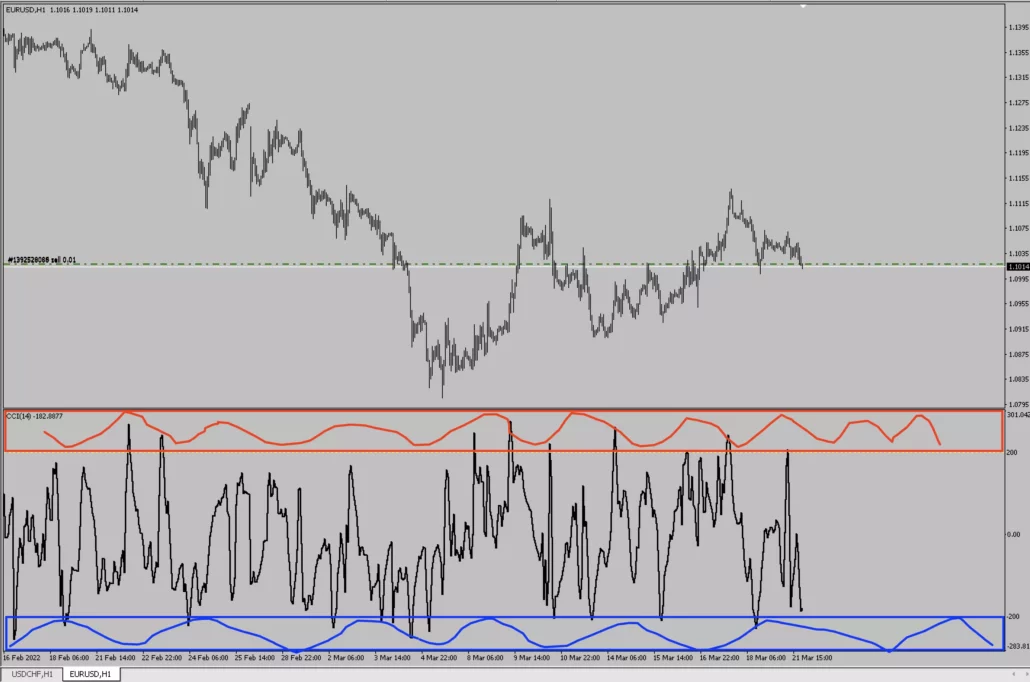This screenshot has width=1030, height=682.
Task: Select the EURUSD,H1 chart tab
Action: coord(91,674)
